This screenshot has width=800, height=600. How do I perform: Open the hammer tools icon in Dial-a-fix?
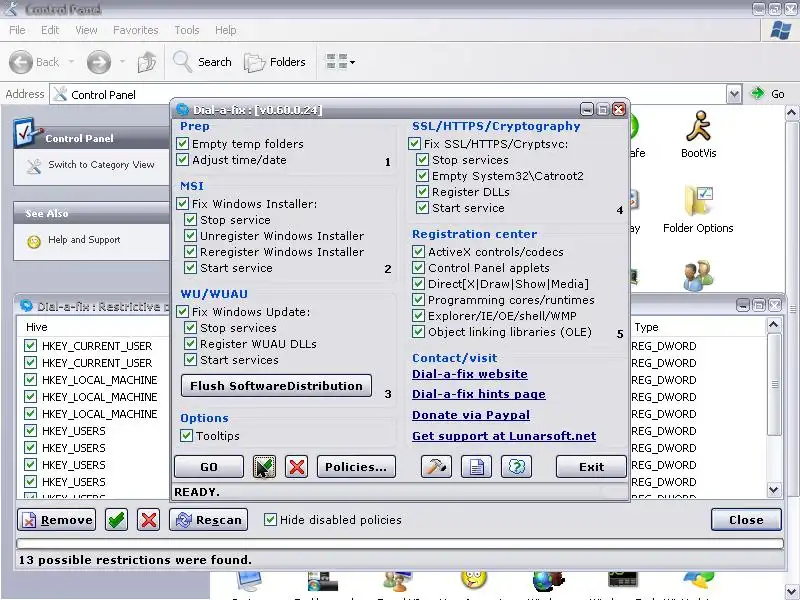point(436,466)
